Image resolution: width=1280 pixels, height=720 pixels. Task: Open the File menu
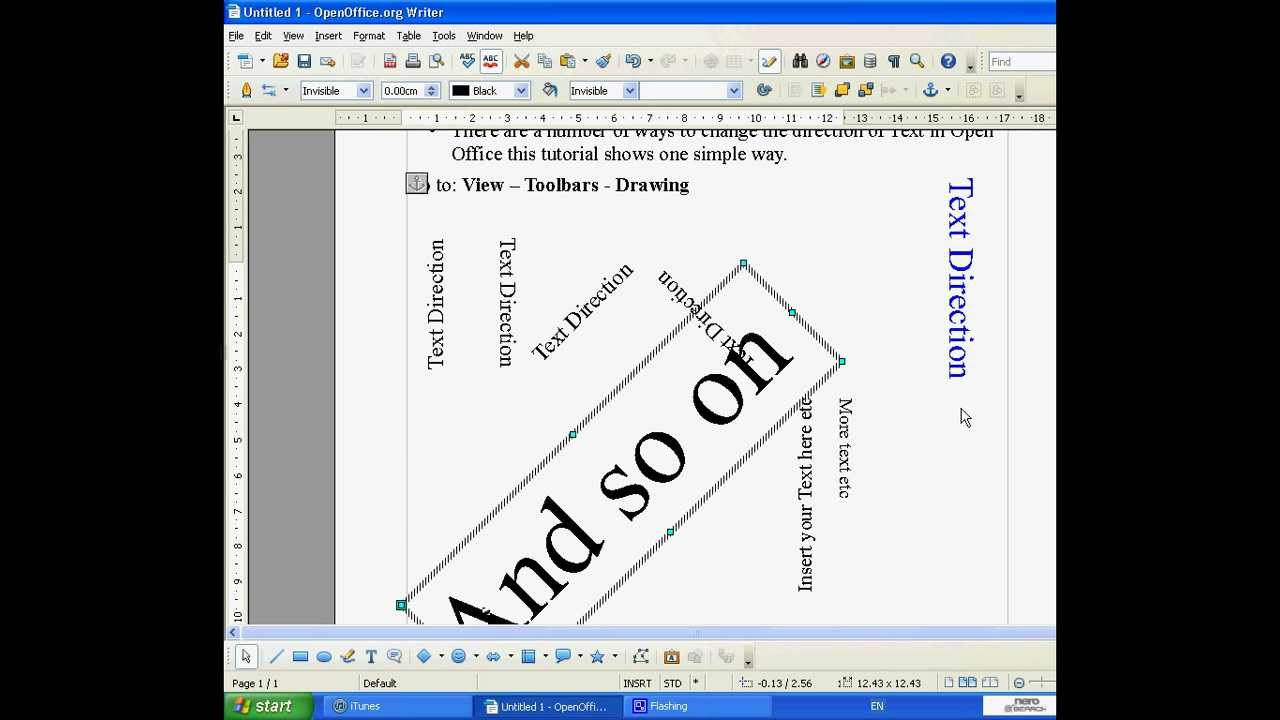(236, 36)
